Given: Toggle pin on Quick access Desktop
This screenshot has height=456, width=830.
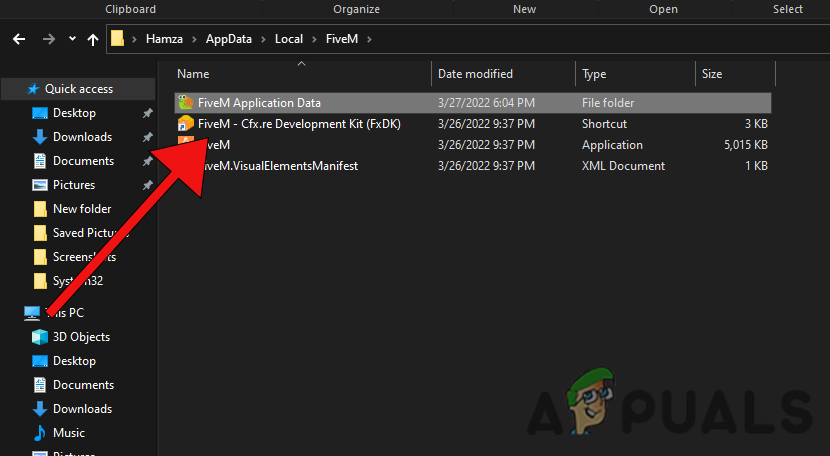Looking at the screenshot, I should (x=147, y=113).
